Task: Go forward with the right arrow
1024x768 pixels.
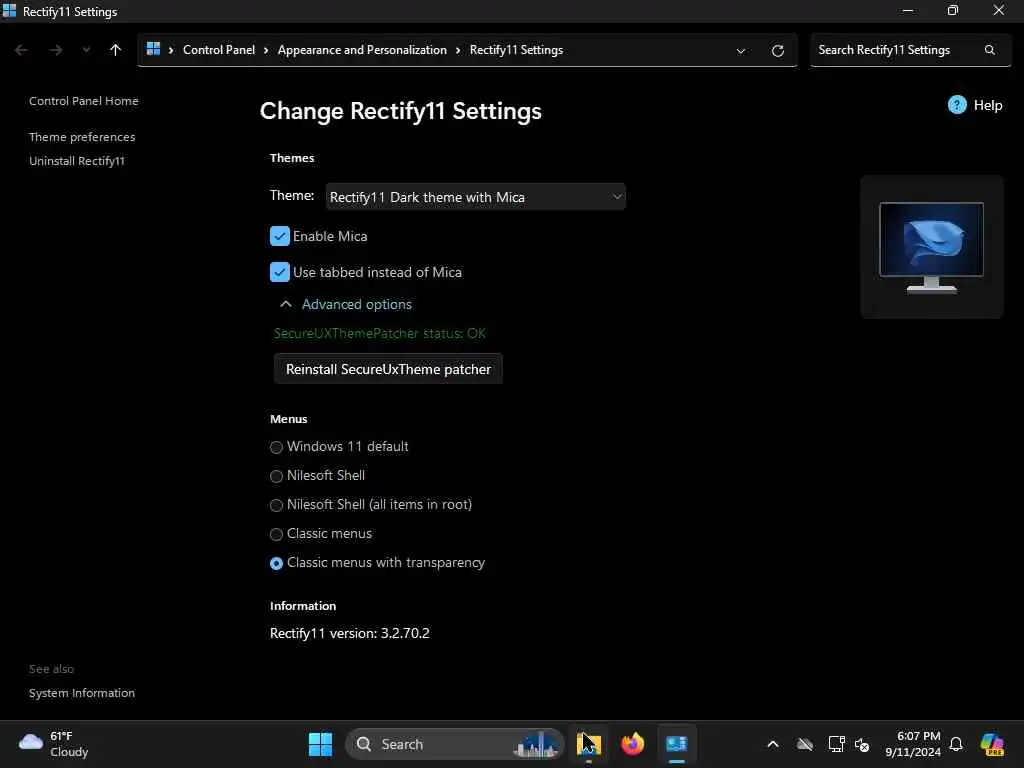Action: tap(56, 50)
